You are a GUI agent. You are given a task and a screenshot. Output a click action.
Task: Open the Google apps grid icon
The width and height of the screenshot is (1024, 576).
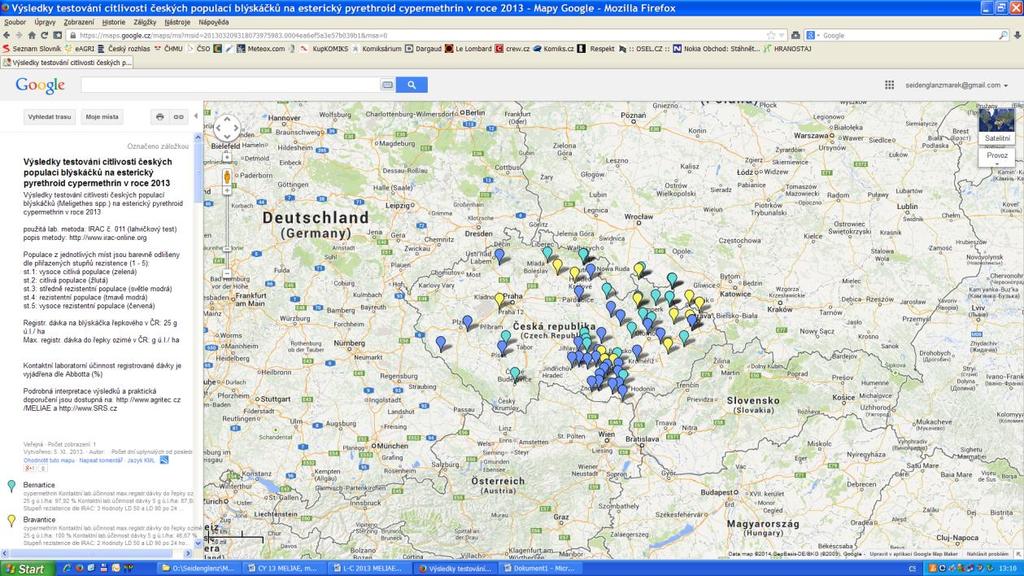pyautogui.click(x=889, y=85)
